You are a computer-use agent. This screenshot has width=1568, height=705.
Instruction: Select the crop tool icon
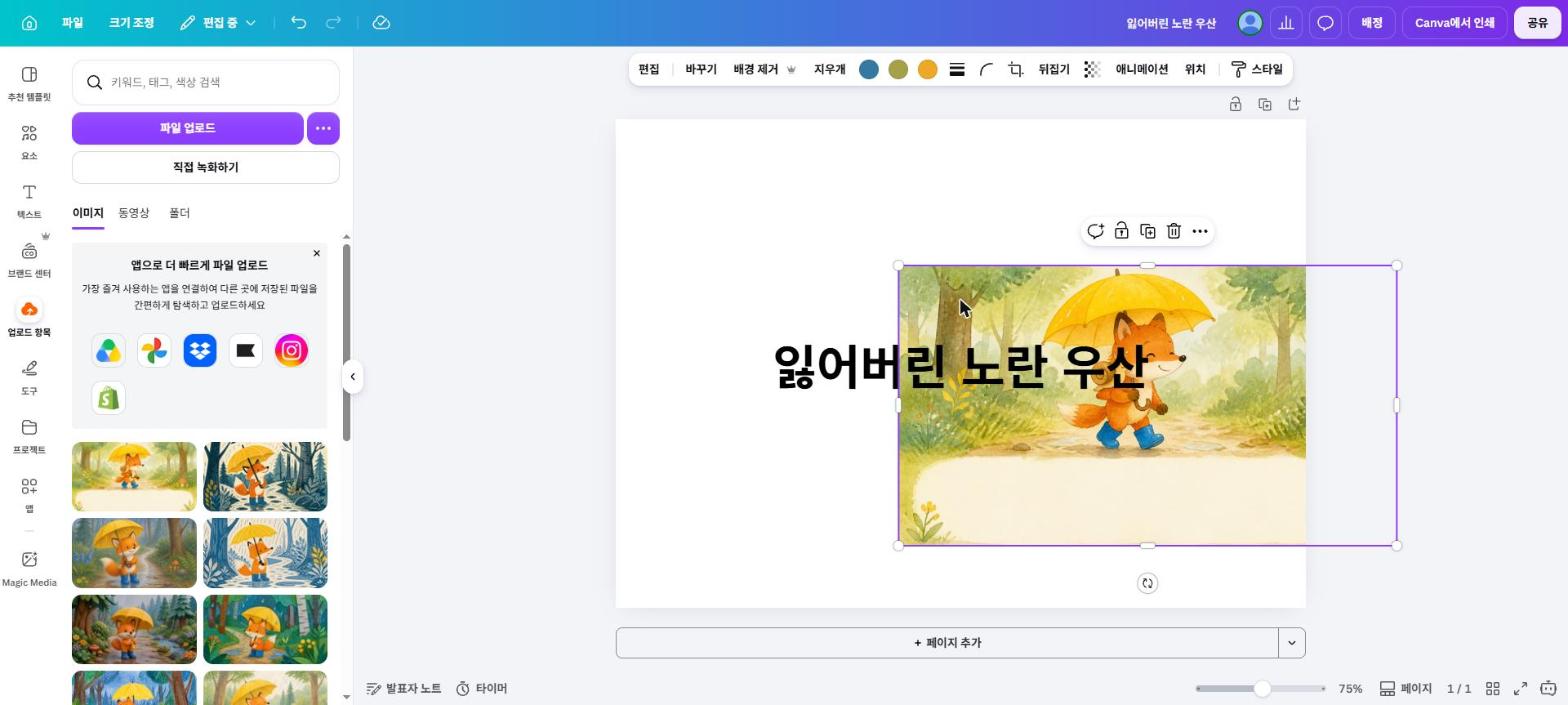tap(1016, 69)
